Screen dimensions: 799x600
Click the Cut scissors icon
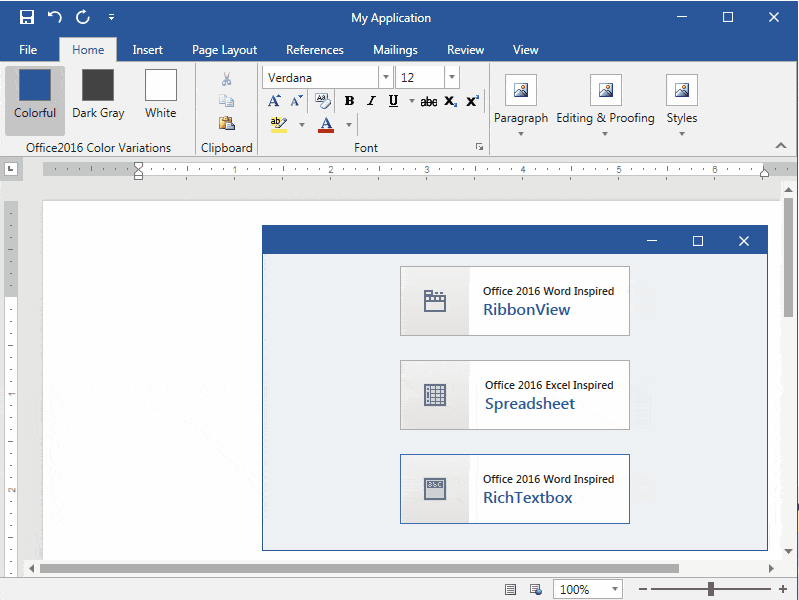227,79
